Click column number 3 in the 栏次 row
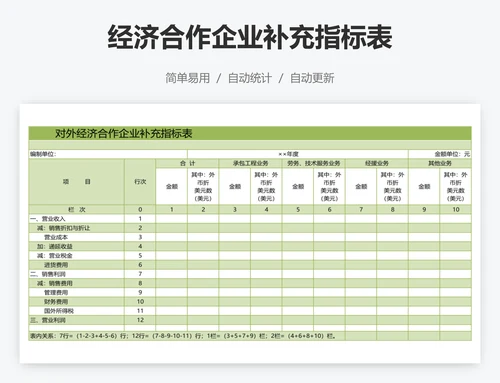Viewport: 500px width, 383px height. [235, 209]
